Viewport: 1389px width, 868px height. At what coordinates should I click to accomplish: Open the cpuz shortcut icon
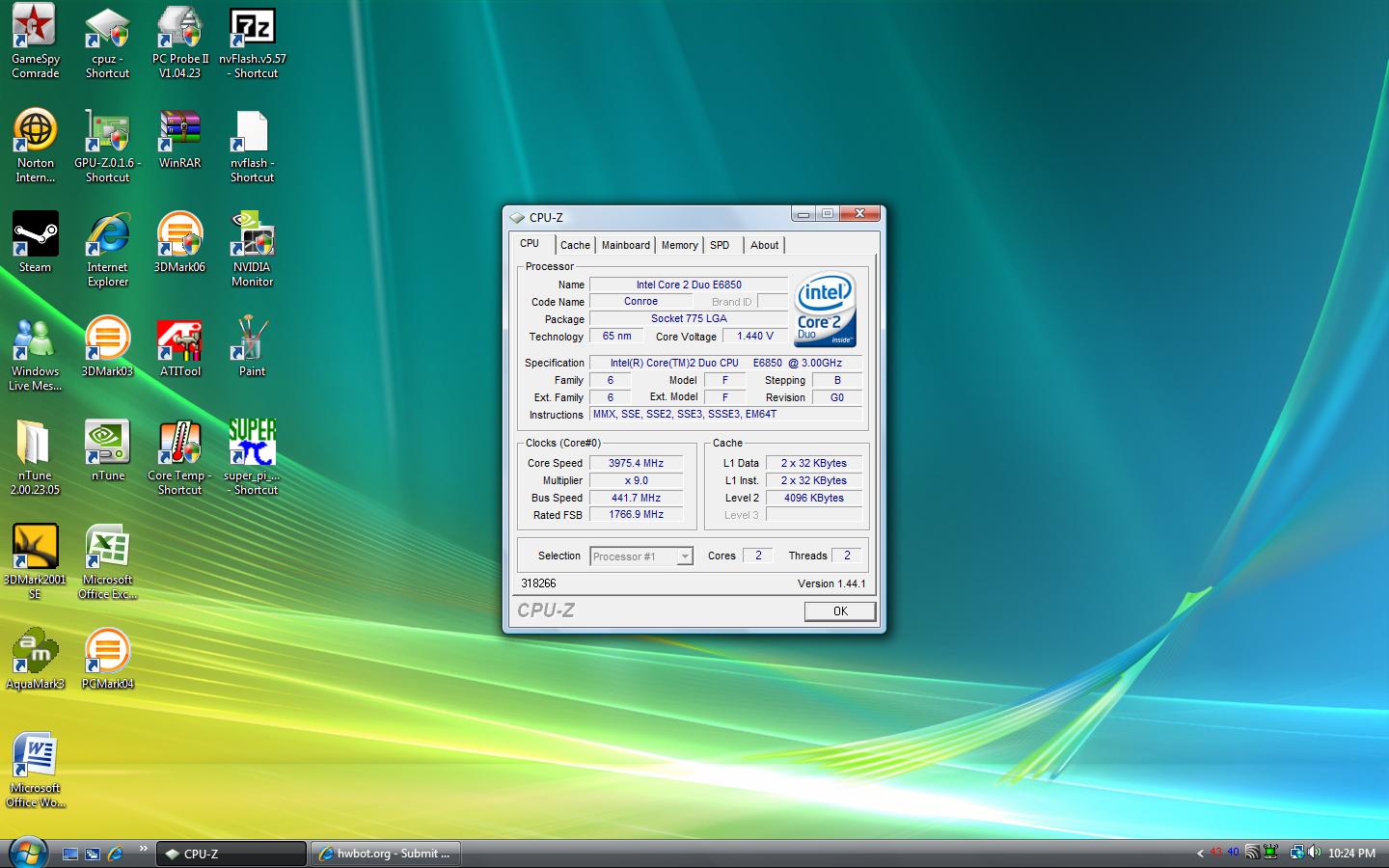click(107, 41)
